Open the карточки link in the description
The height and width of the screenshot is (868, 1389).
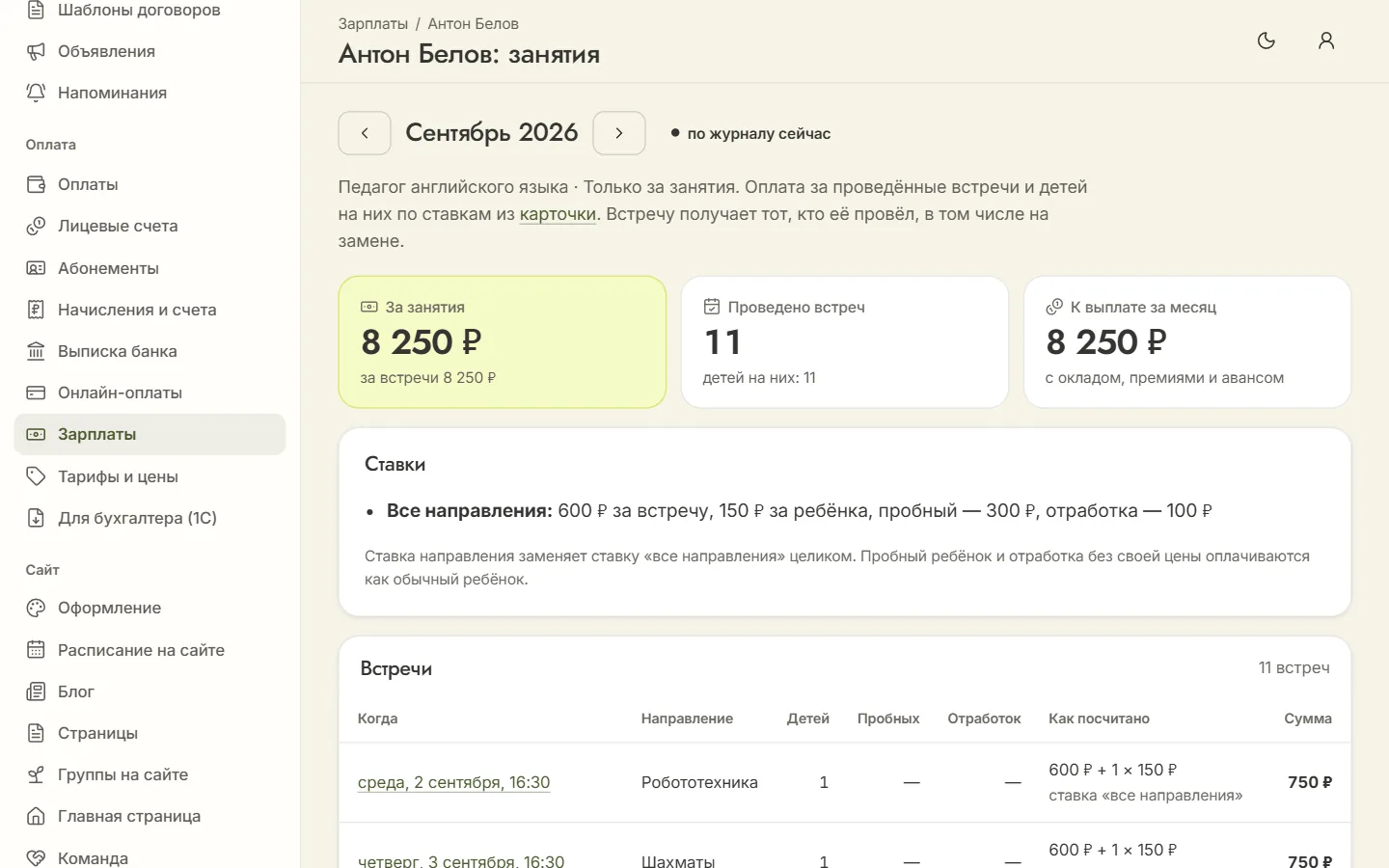[x=558, y=214]
